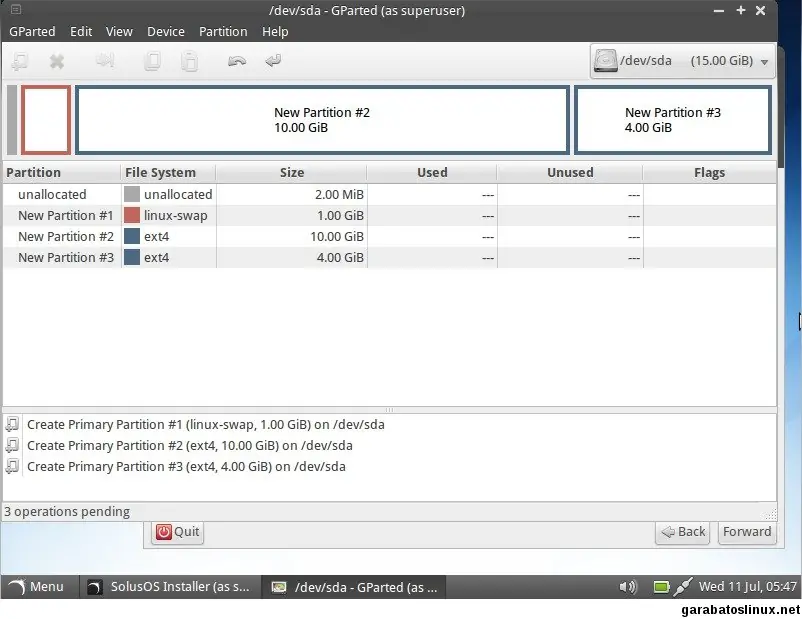Click the blue ext4 swatch for Partition #3

[x=132, y=257]
